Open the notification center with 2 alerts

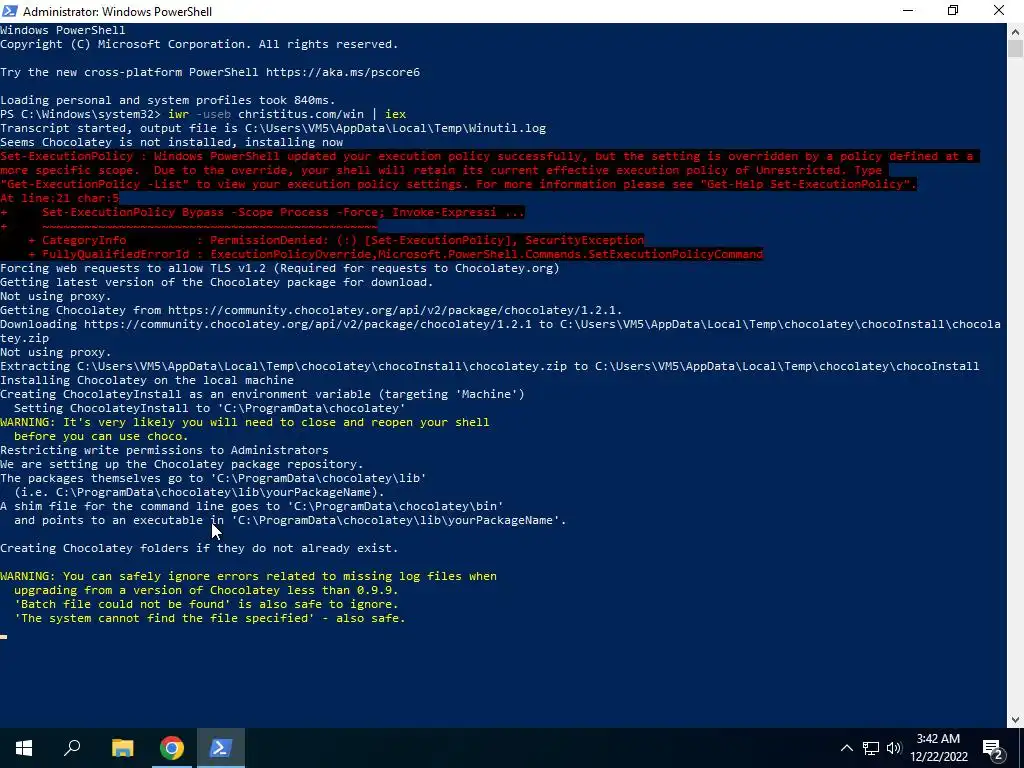[993, 748]
